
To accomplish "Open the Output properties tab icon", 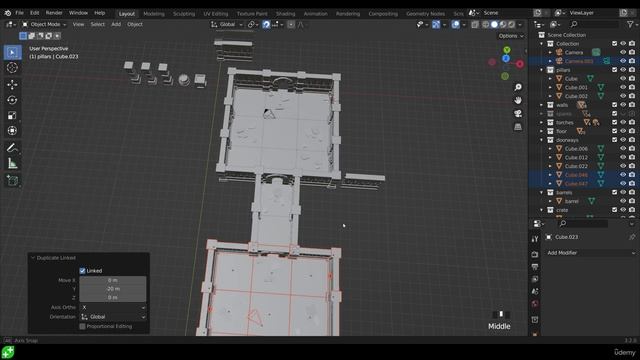I will [x=535, y=267].
